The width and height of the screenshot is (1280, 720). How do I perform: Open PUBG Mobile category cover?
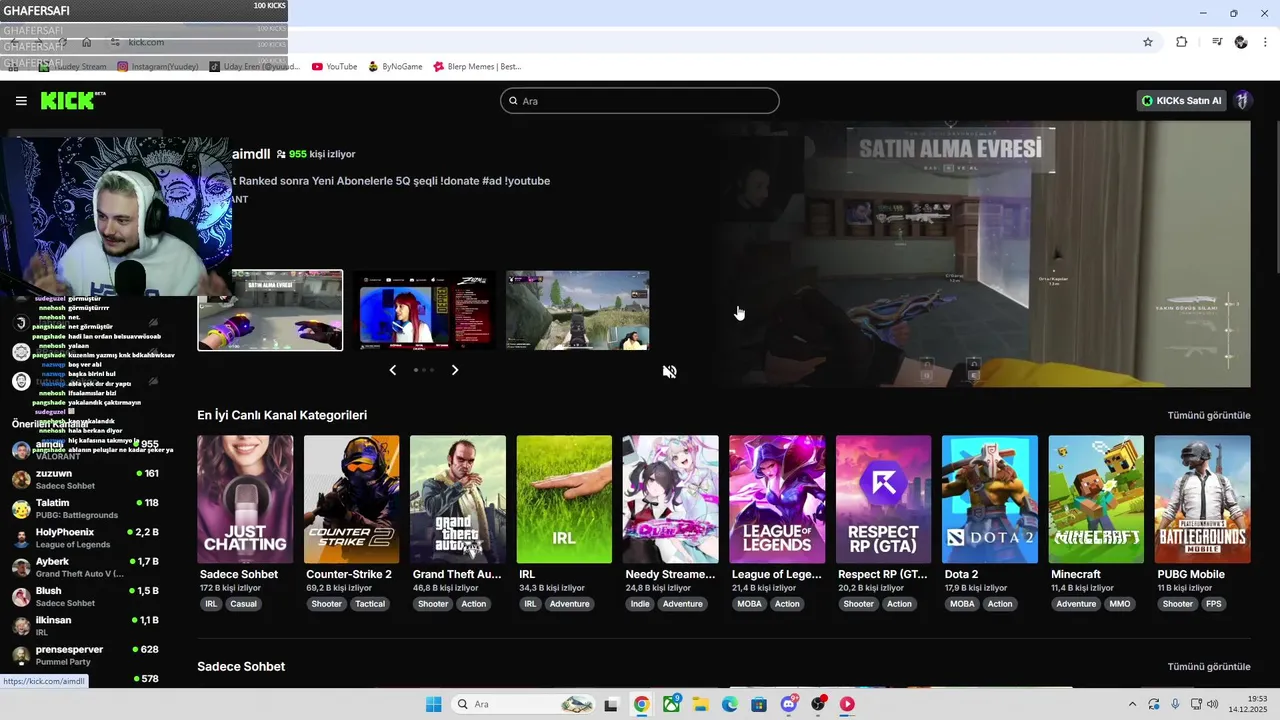point(1202,499)
